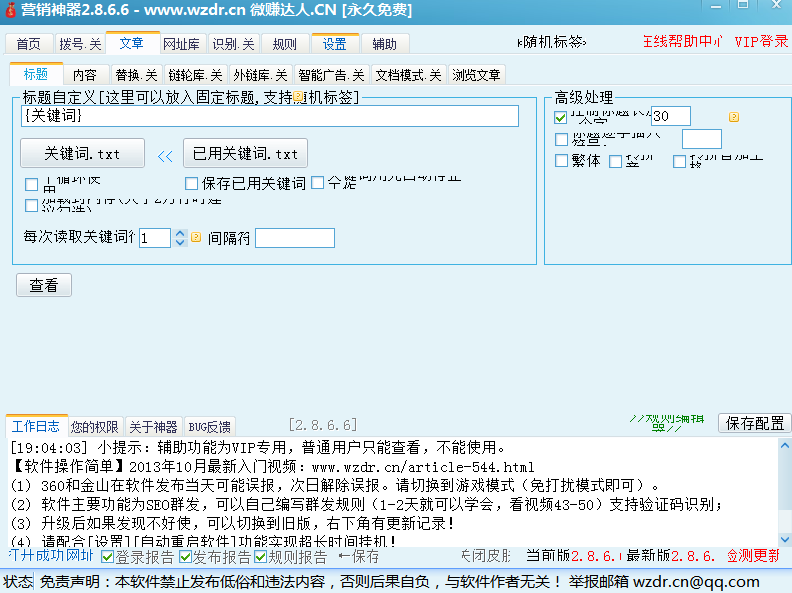Select the 文档模式.关 sub-tab
The width and height of the screenshot is (792, 593).
(x=409, y=75)
